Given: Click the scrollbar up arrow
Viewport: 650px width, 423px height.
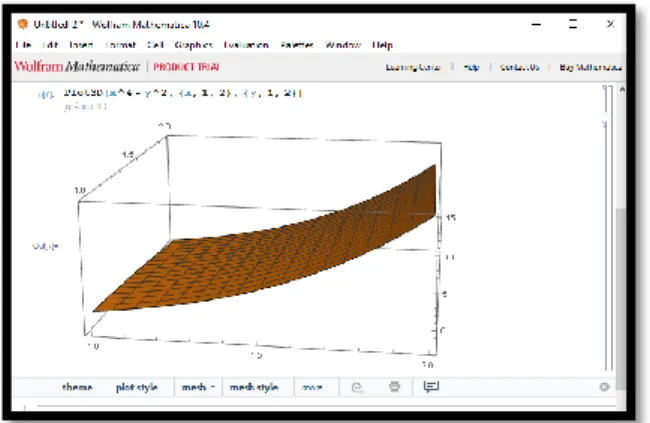Looking at the screenshot, I should click(621, 89).
